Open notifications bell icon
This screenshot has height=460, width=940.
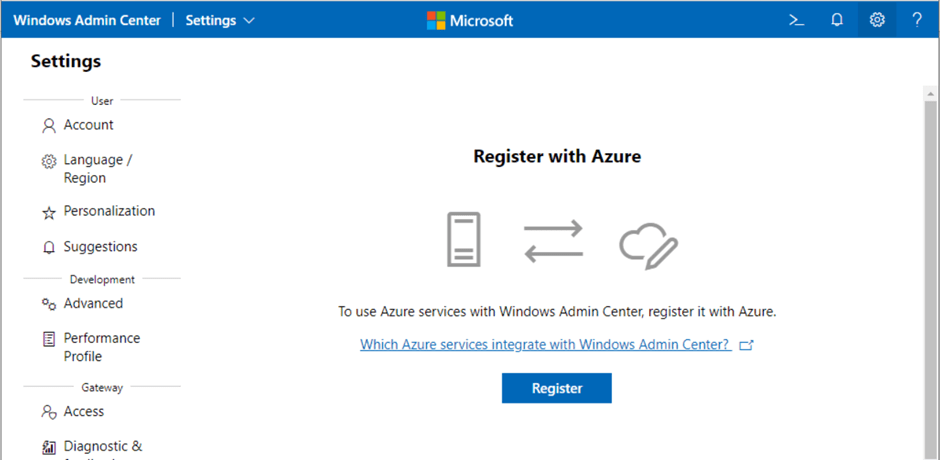click(x=837, y=20)
